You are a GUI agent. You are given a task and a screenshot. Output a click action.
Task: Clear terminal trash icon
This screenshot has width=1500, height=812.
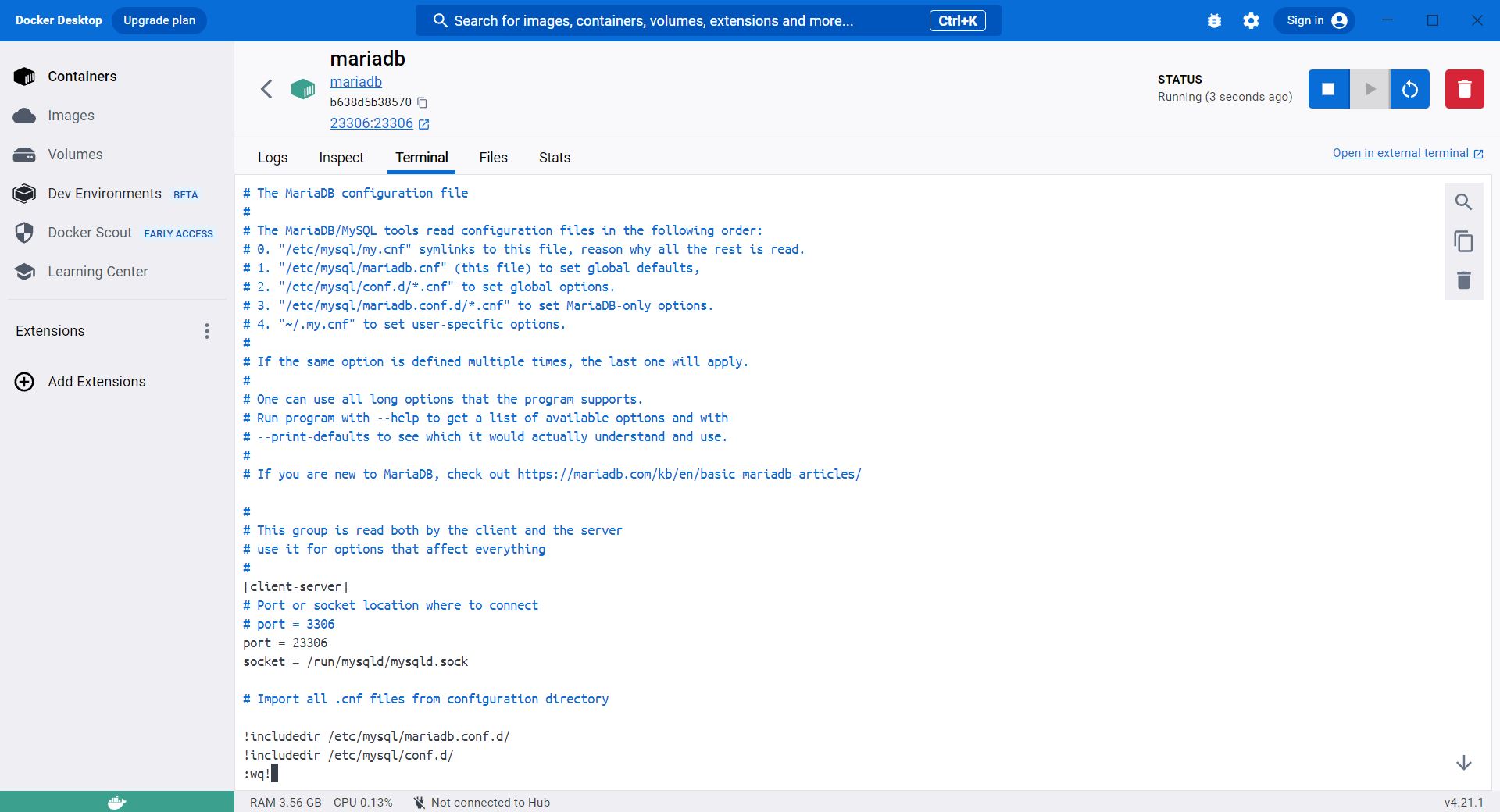(x=1464, y=280)
